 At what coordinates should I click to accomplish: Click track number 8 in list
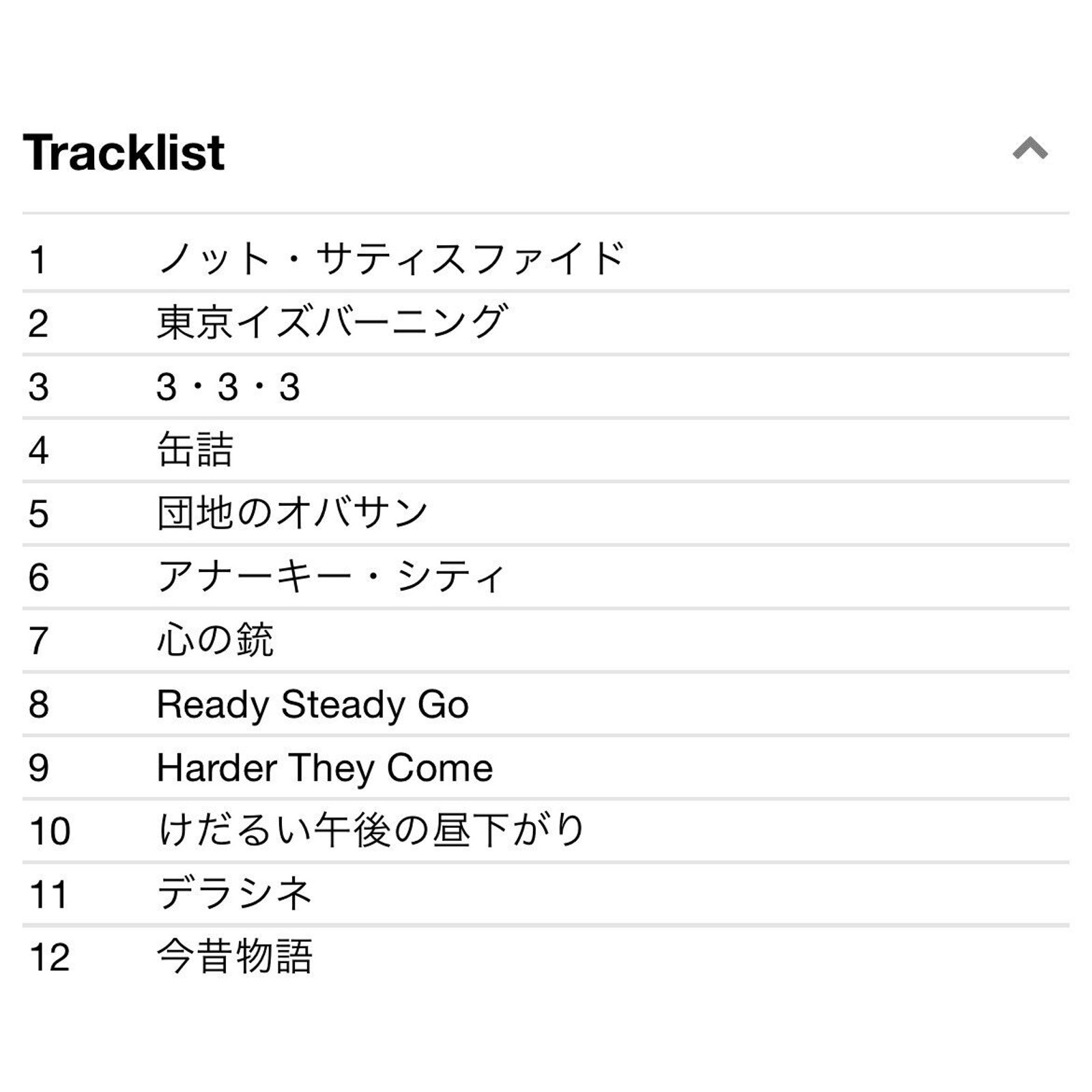pos(39,704)
